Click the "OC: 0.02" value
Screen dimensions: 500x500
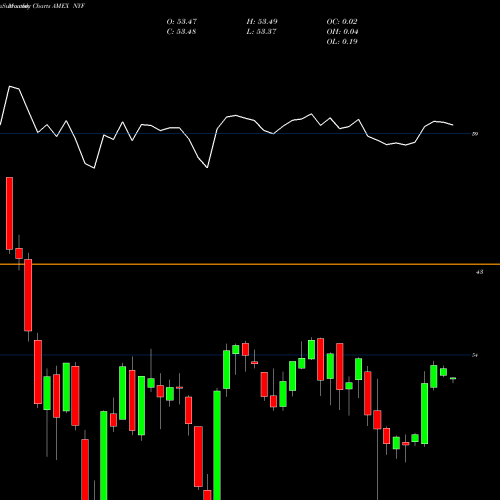point(342,22)
